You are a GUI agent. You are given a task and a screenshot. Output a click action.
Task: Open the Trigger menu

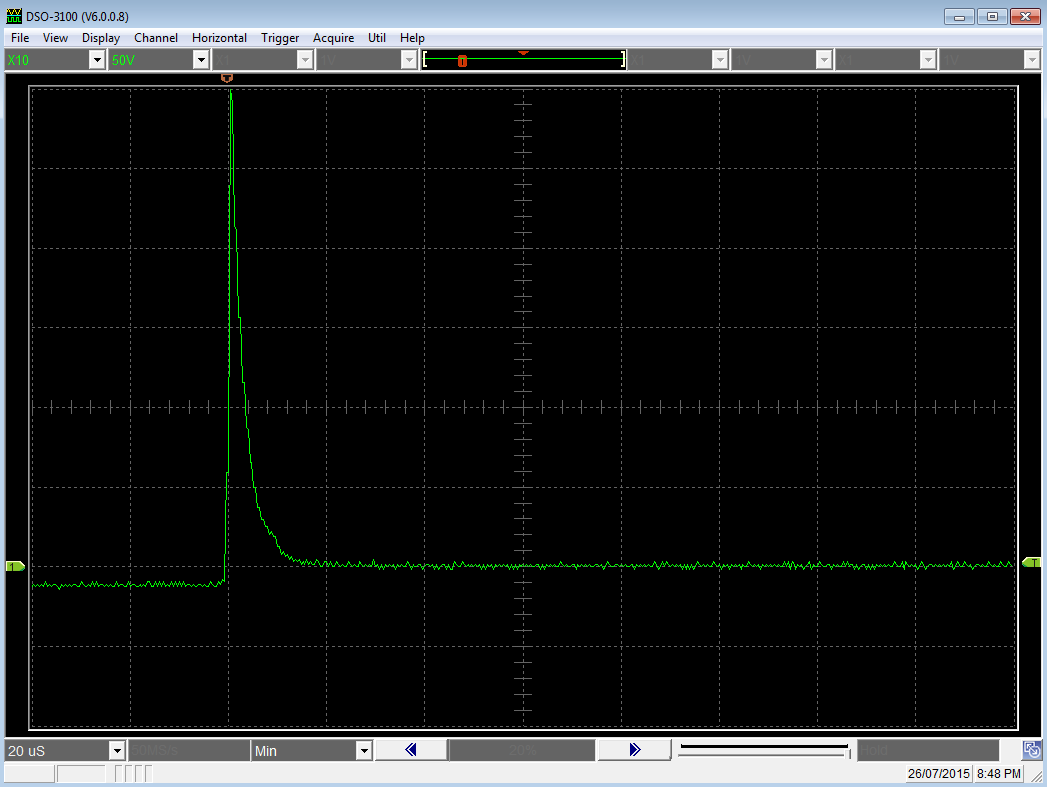[x=280, y=38]
